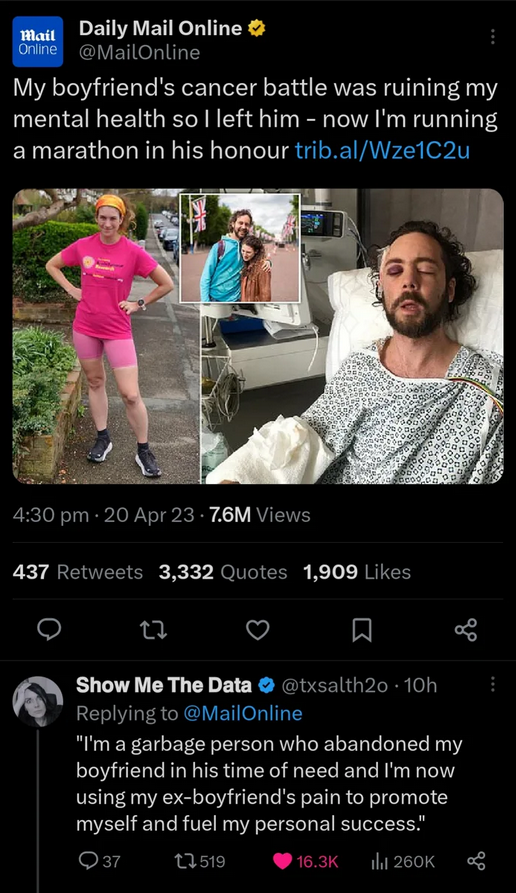516x893 pixels.
Task: Click the reply icon showing 37 comments
Action: [x=99, y=861]
